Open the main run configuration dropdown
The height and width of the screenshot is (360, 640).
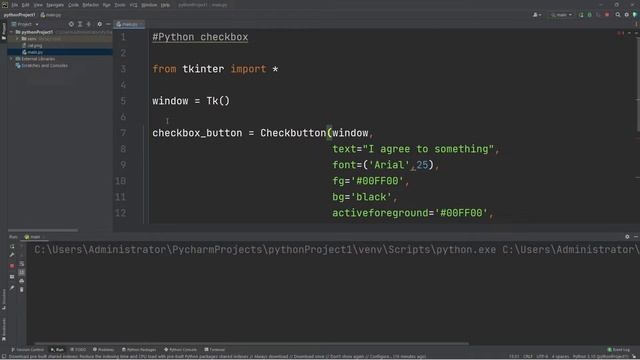tap(561, 15)
